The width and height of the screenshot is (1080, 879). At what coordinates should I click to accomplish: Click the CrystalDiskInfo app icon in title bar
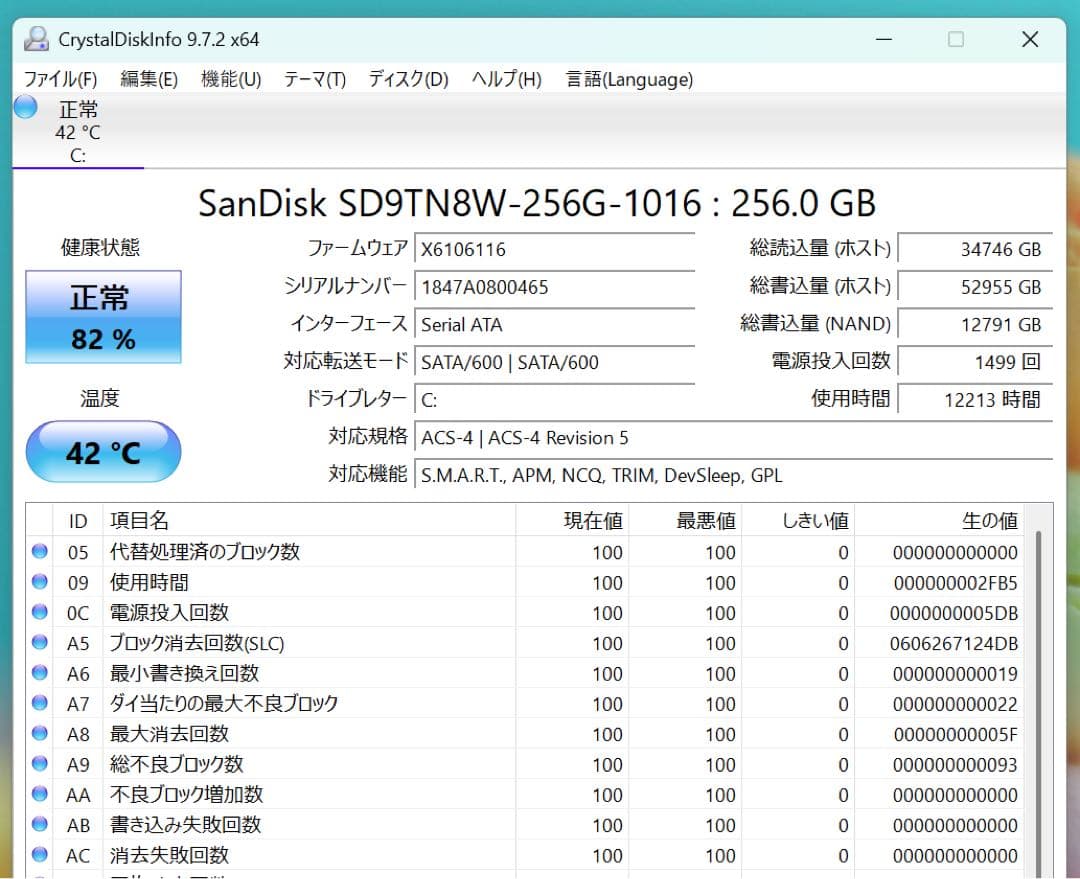coord(36,39)
